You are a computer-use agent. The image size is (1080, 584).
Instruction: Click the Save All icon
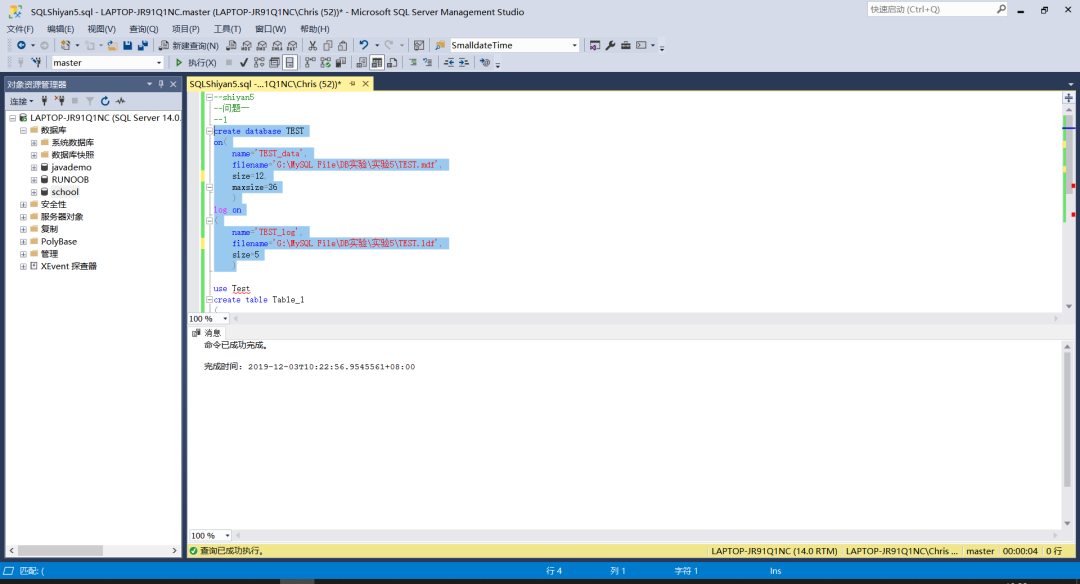pos(143,45)
